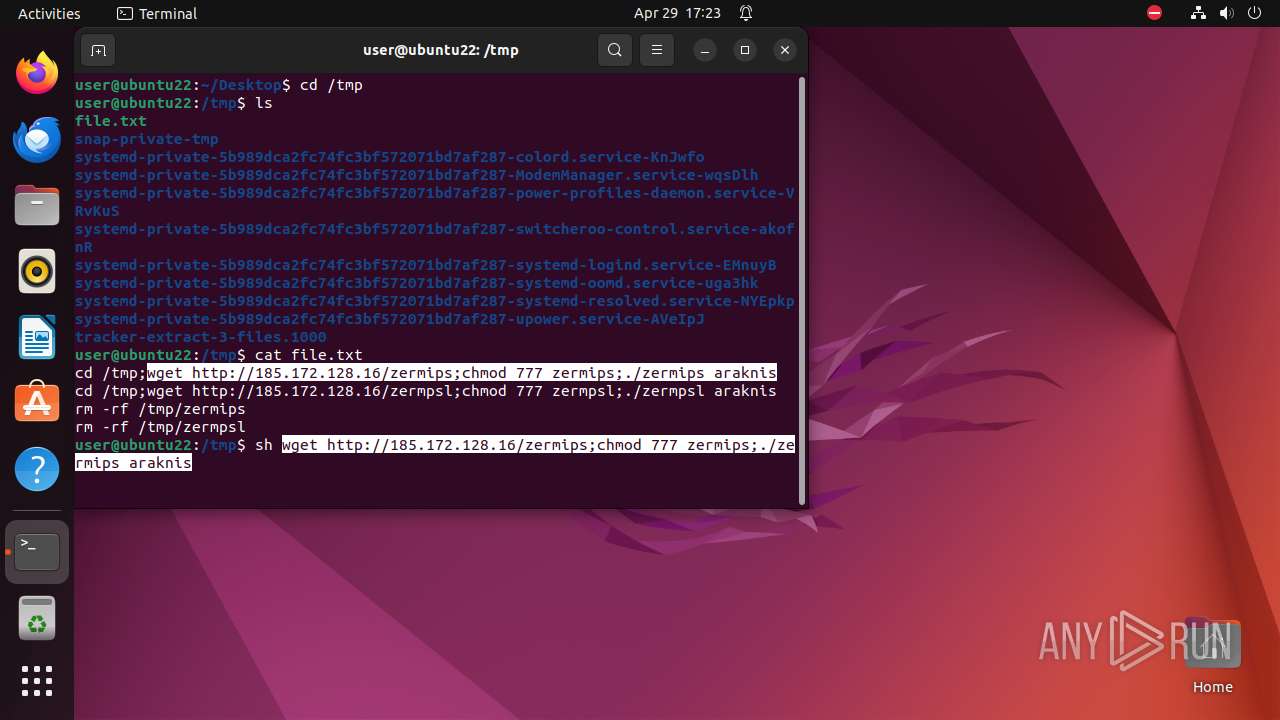The height and width of the screenshot is (720, 1280).
Task: Open Firefox from the dock
Action: click(37, 73)
